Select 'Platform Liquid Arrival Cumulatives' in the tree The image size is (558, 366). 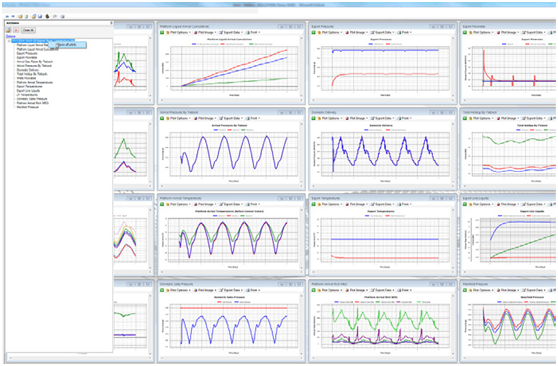[37, 49]
